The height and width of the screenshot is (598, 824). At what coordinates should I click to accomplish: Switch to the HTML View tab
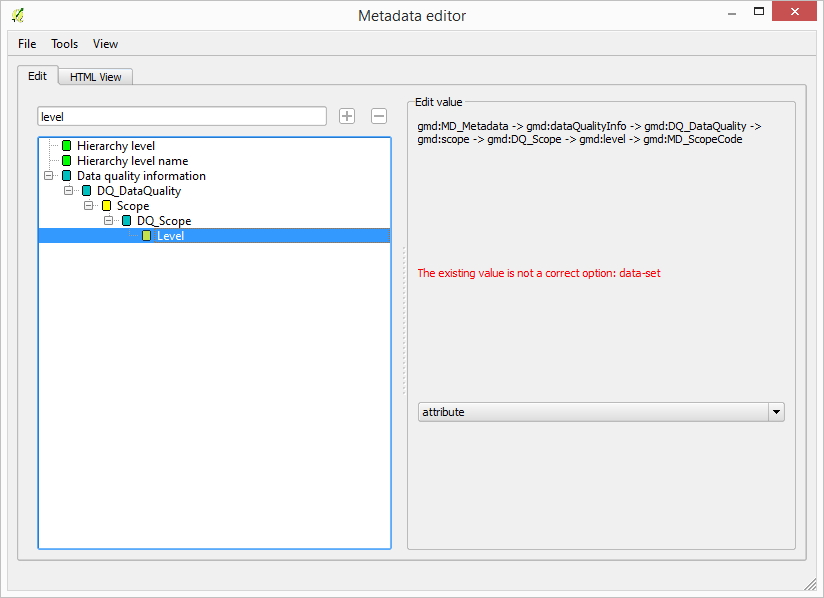pos(94,76)
